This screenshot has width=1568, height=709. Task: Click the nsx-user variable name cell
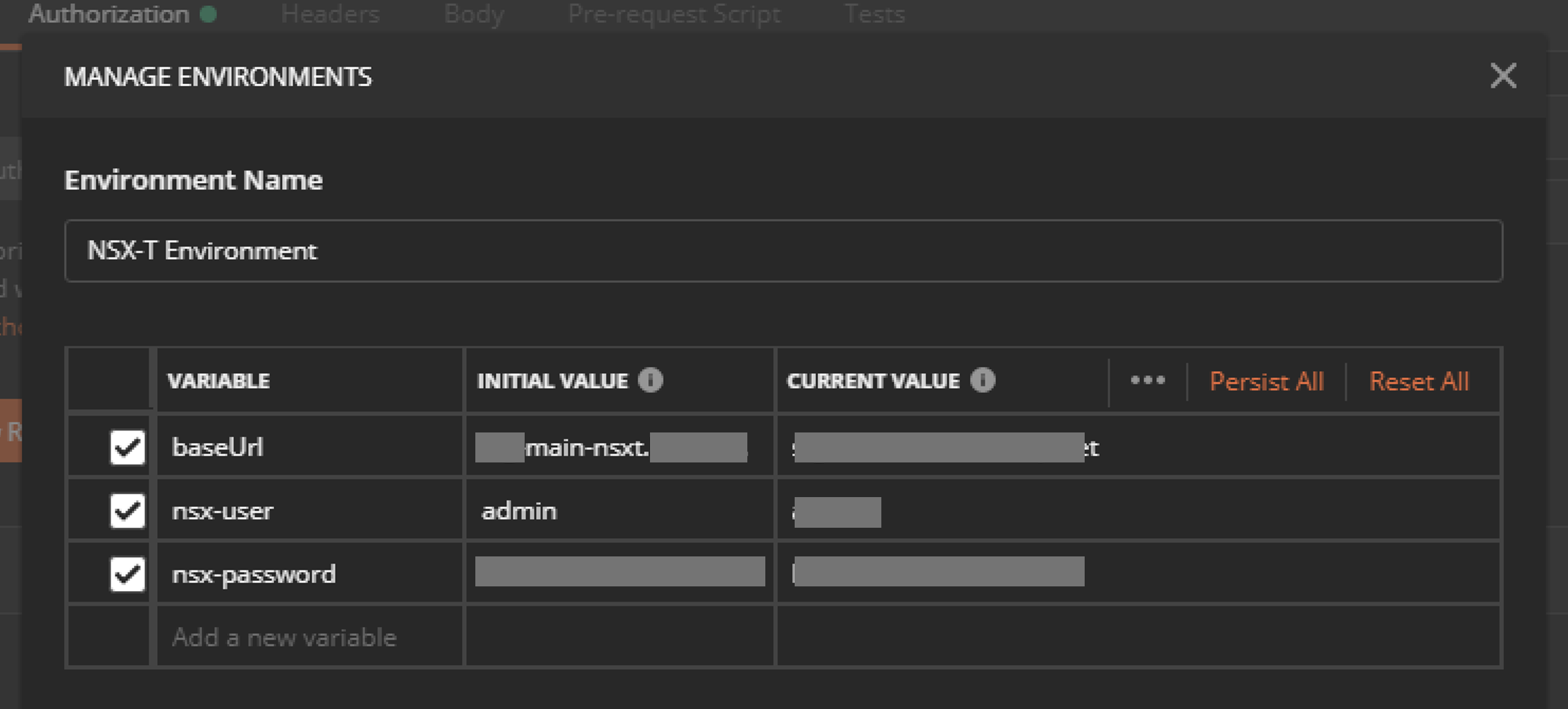(310, 510)
